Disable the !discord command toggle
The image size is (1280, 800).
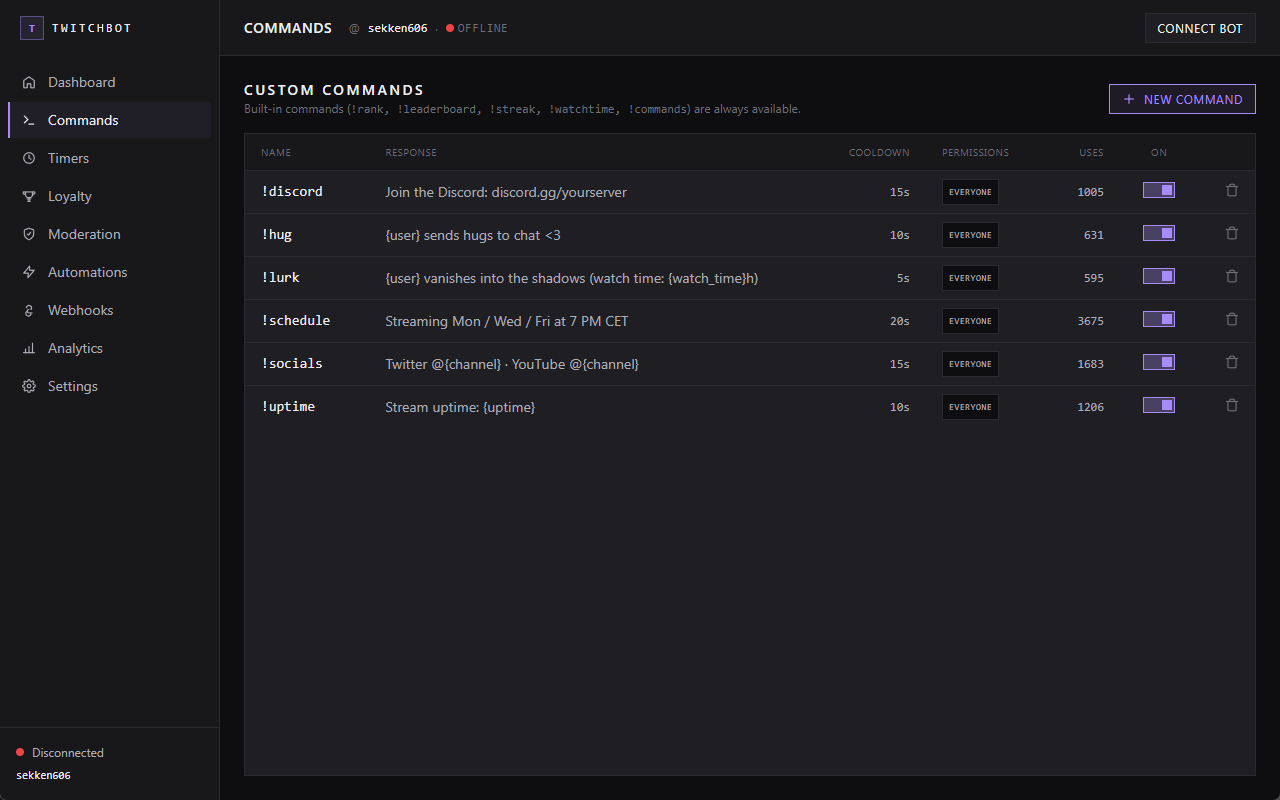[1159, 190]
